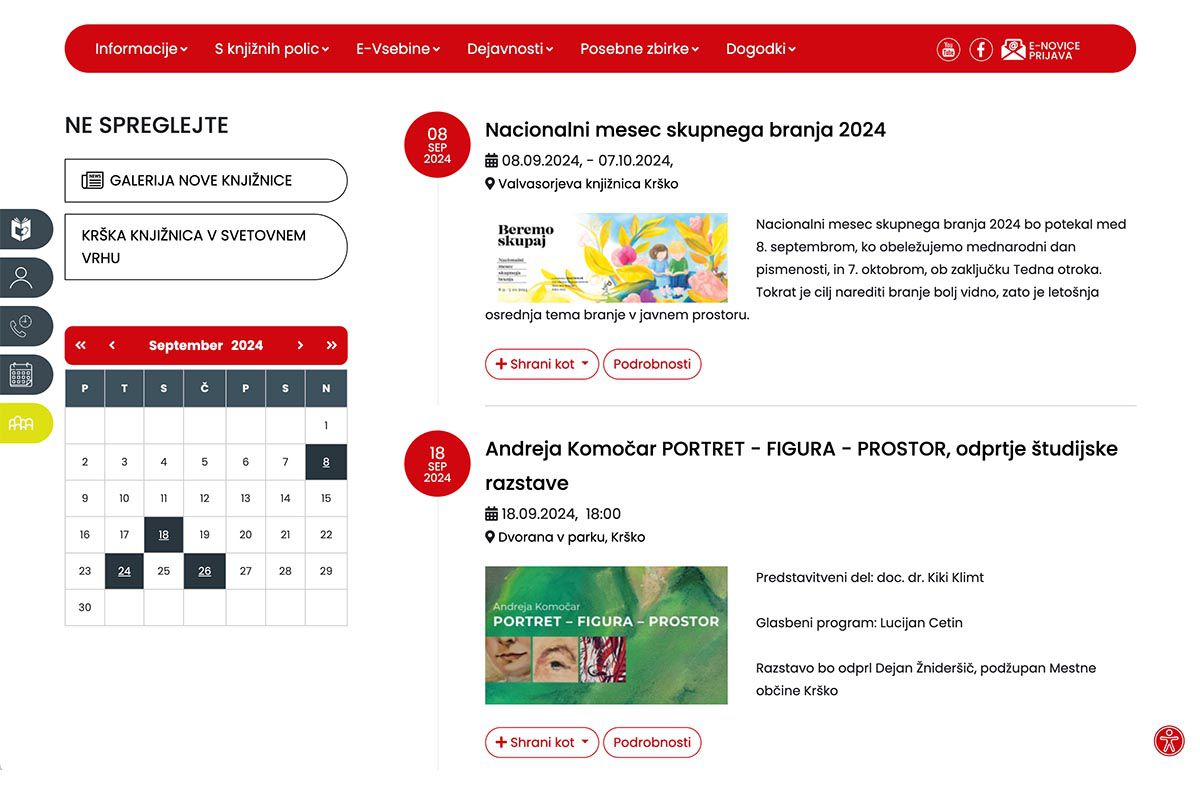Open Shrani kot dropdown for Andreja Komočar event

(x=542, y=742)
